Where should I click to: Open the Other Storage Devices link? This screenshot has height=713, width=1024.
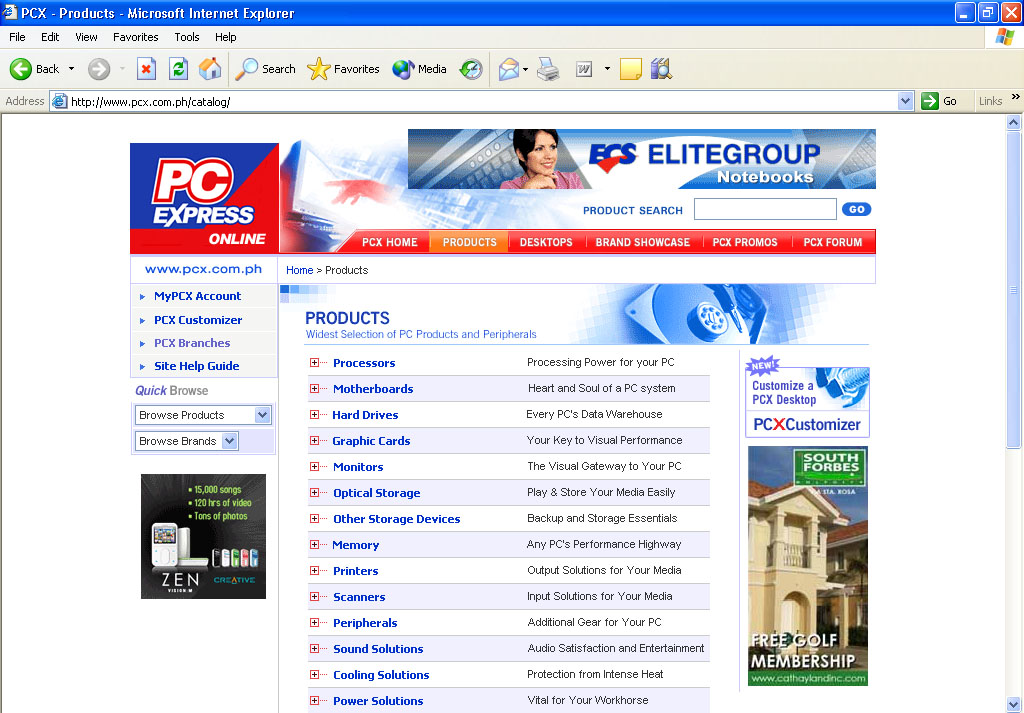396,519
